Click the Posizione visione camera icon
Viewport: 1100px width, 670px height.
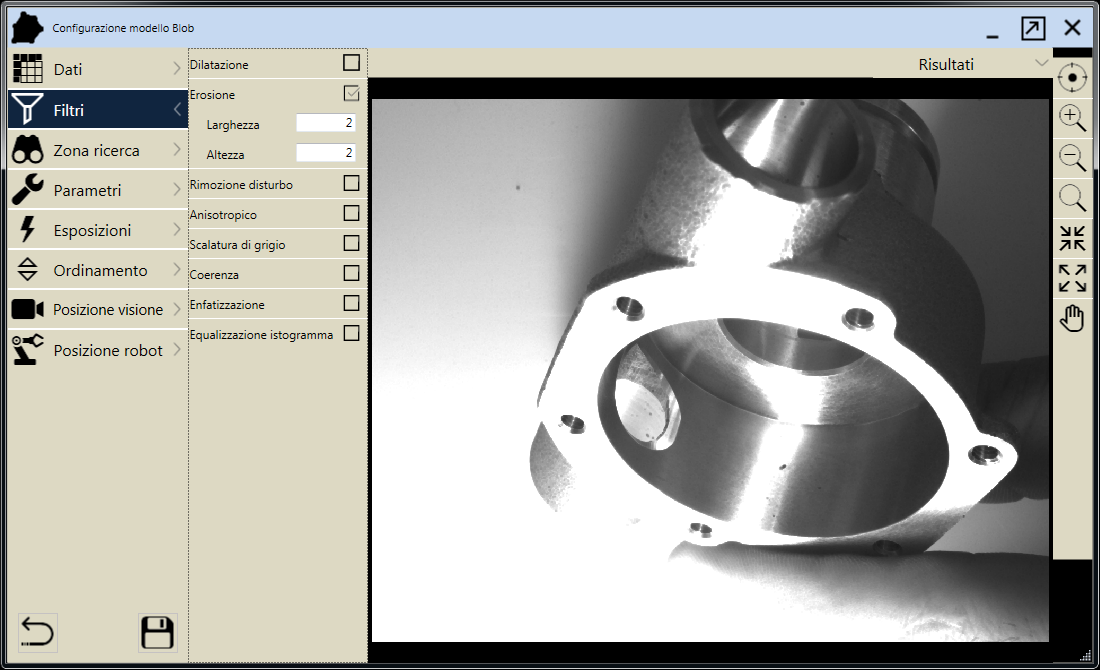pyautogui.click(x=27, y=309)
